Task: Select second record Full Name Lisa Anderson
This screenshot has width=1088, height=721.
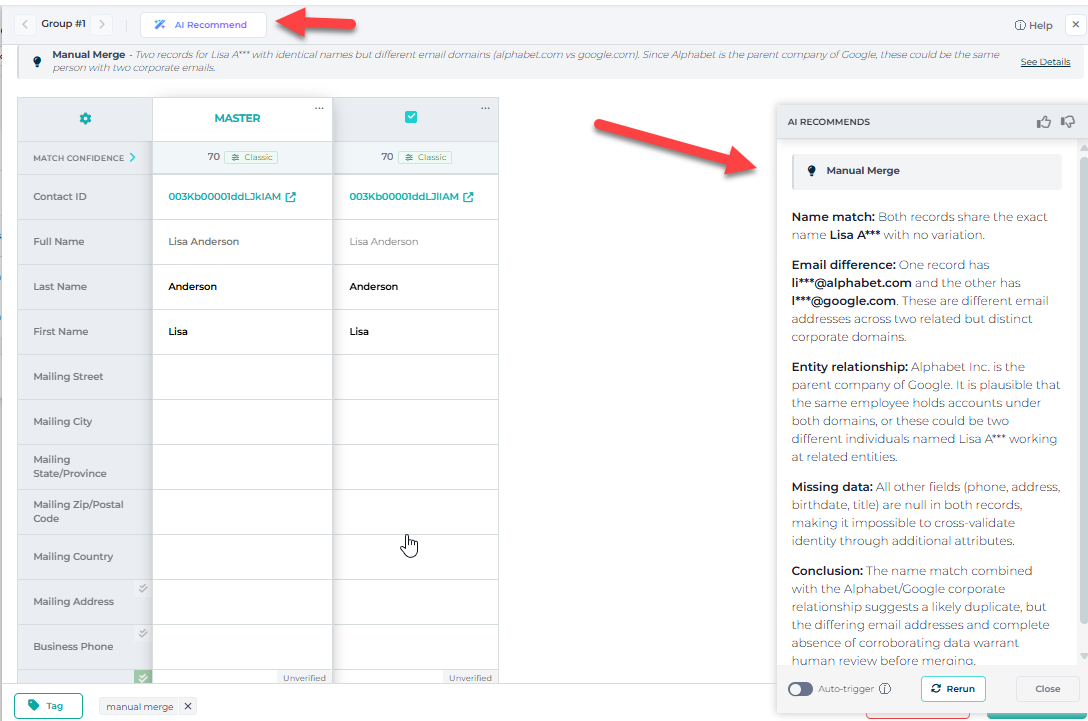Action: coord(384,241)
